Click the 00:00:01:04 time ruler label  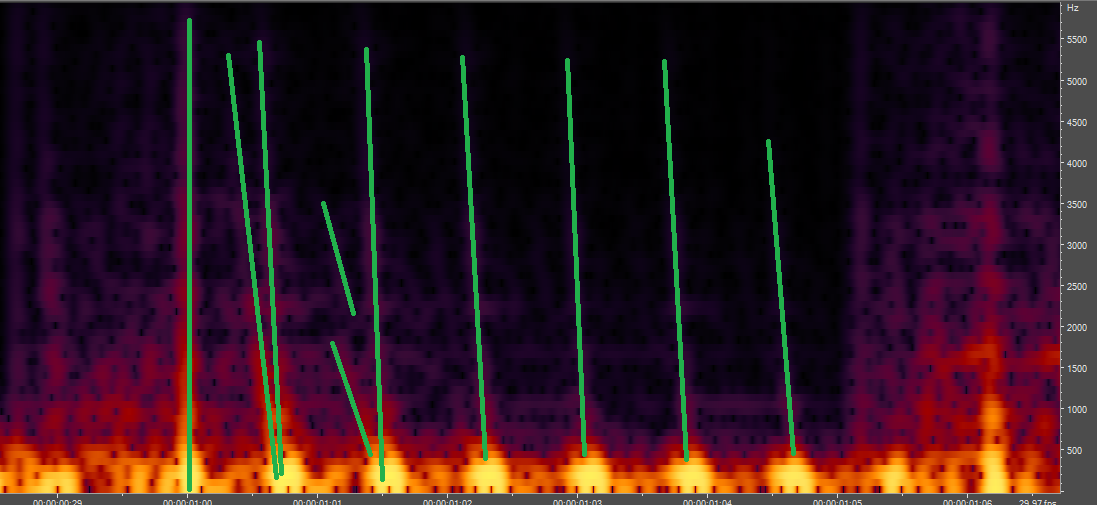pyautogui.click(x=708, y=501)
